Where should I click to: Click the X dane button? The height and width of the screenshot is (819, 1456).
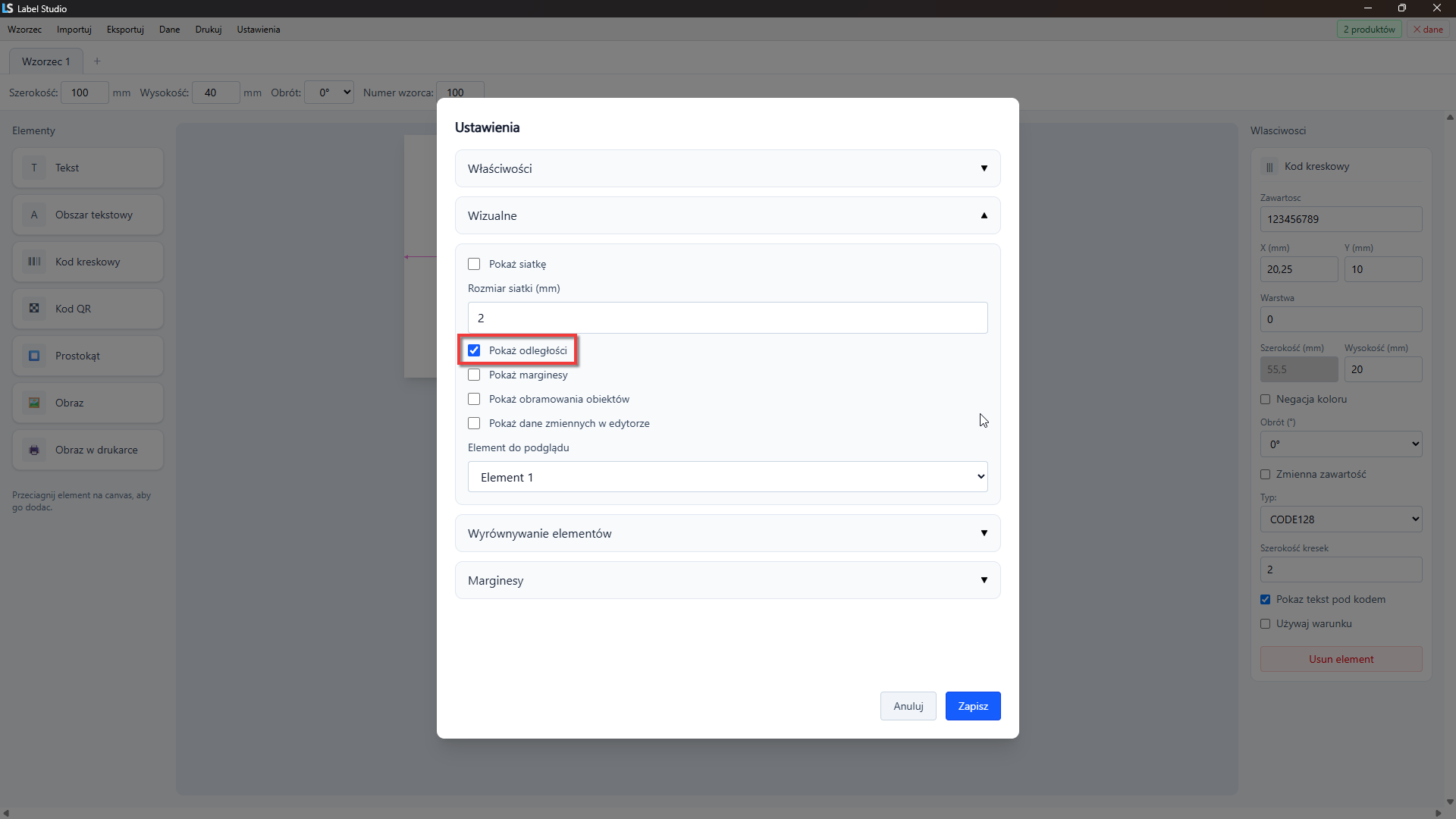(x=1428, y=30)
